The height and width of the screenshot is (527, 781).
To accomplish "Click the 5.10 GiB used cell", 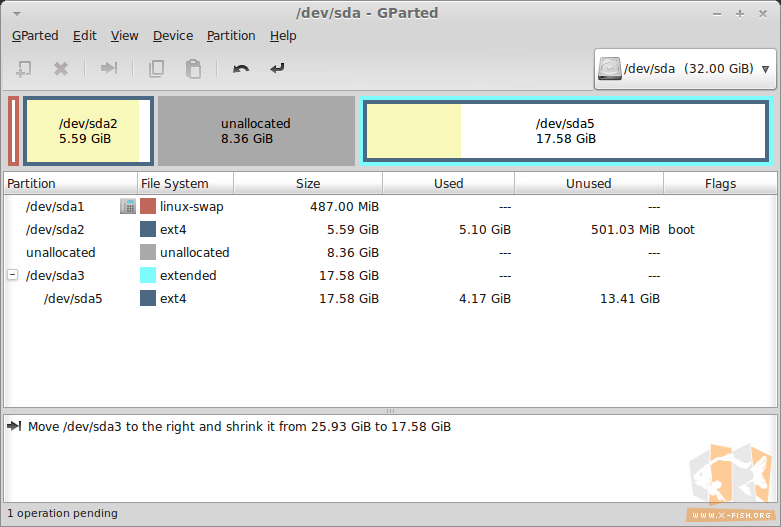I will click(485, 229).
